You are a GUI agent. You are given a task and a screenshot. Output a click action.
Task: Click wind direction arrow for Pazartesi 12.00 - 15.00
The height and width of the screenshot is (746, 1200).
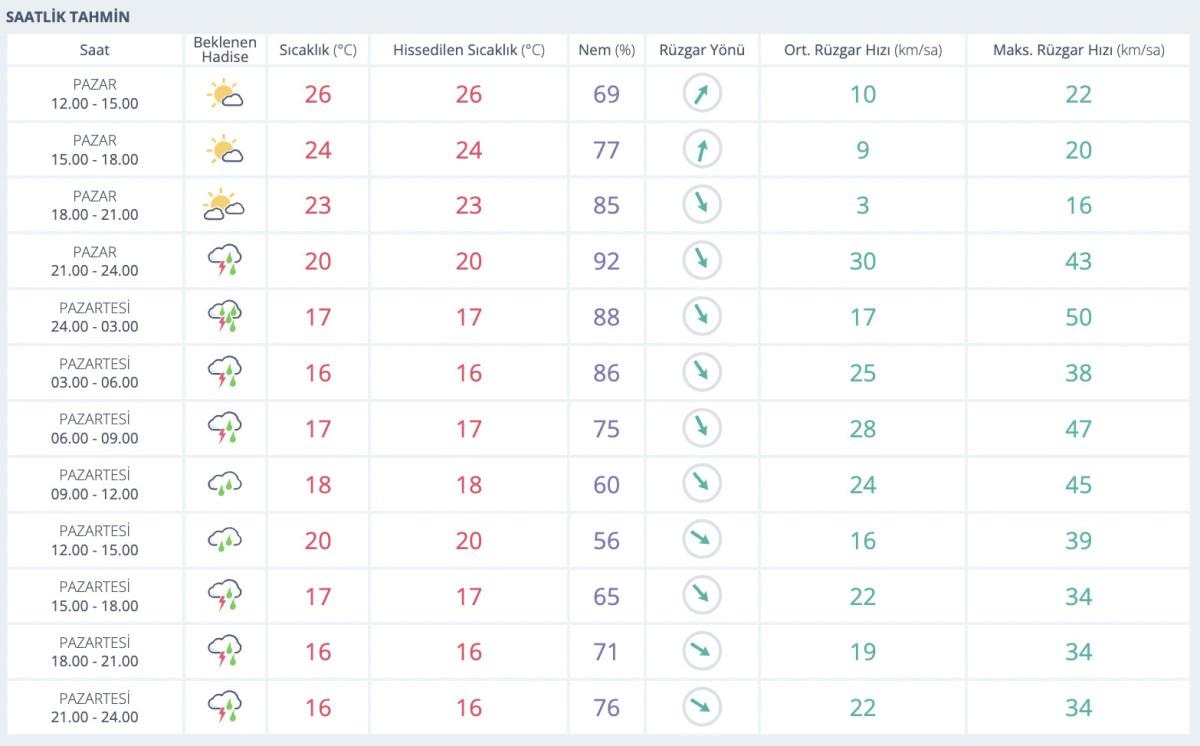pyautogui.click(x=702, y=541)
